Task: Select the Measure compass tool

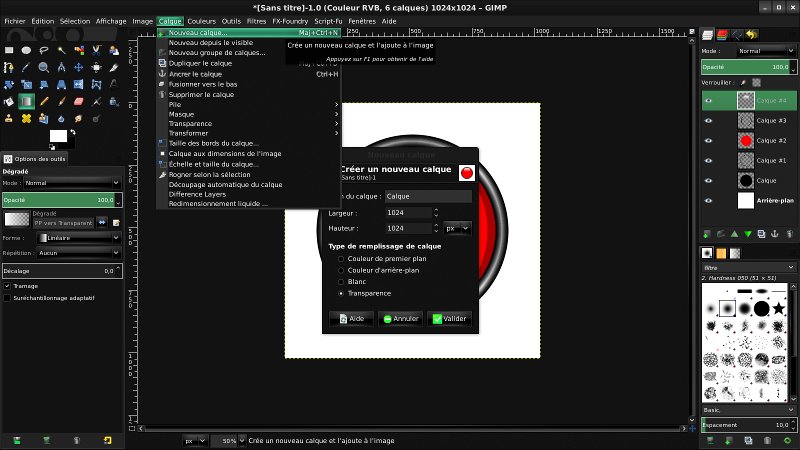Action: [61, 67]
